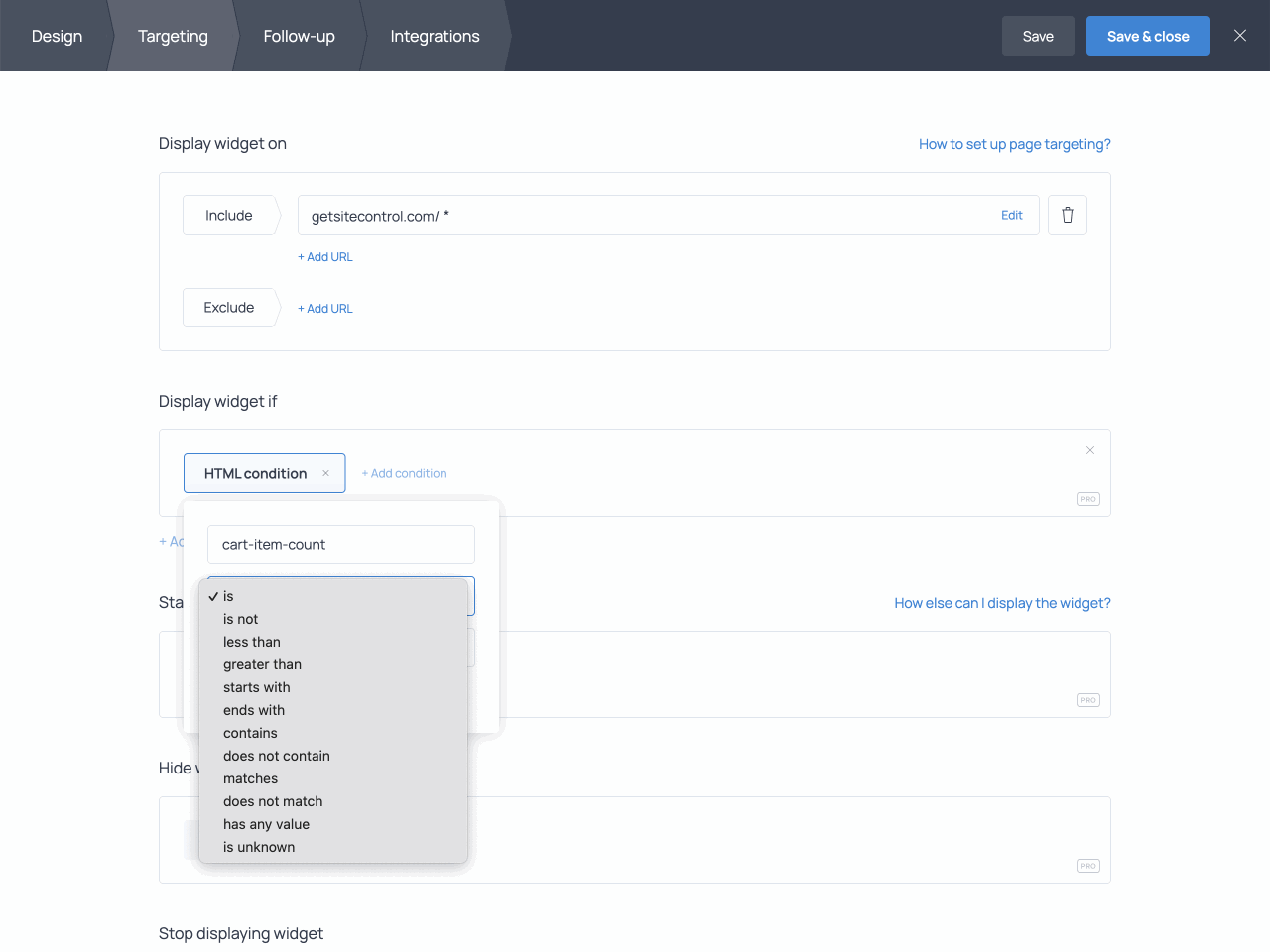
Task: Close the widget editor with X
Action: (x=1239, y=36)
